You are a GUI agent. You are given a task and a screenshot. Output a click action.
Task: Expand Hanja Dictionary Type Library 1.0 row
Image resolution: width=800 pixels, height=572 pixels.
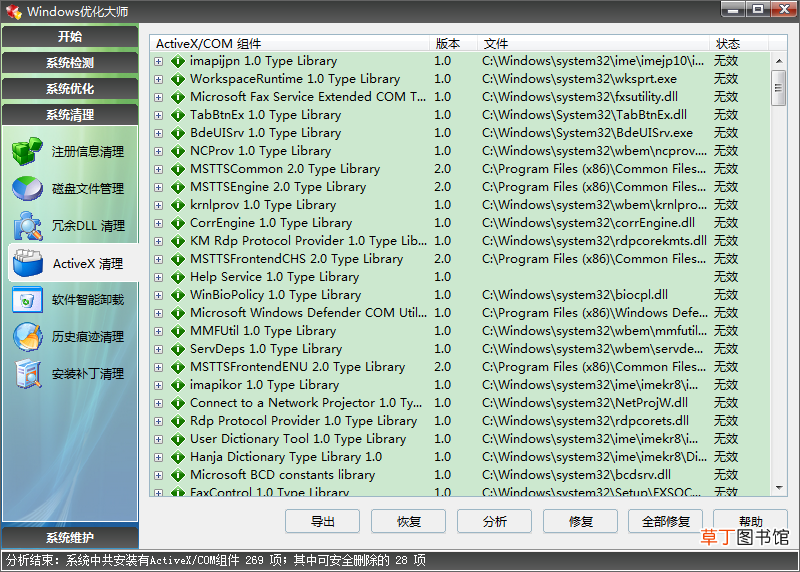[159, 457]
